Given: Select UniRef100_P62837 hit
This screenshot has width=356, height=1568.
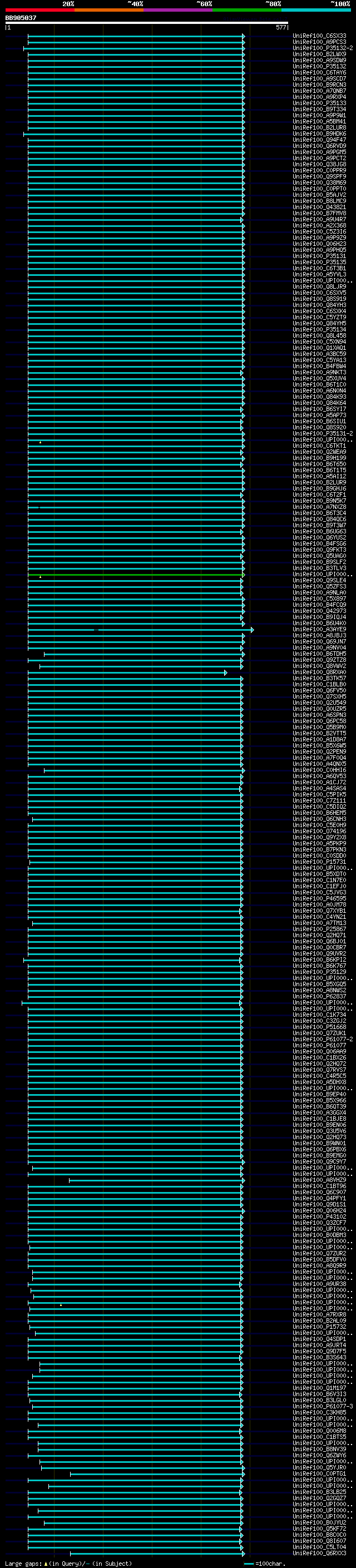Looking at the screenshot, I should pyautogui.click(x=319, y=996).
